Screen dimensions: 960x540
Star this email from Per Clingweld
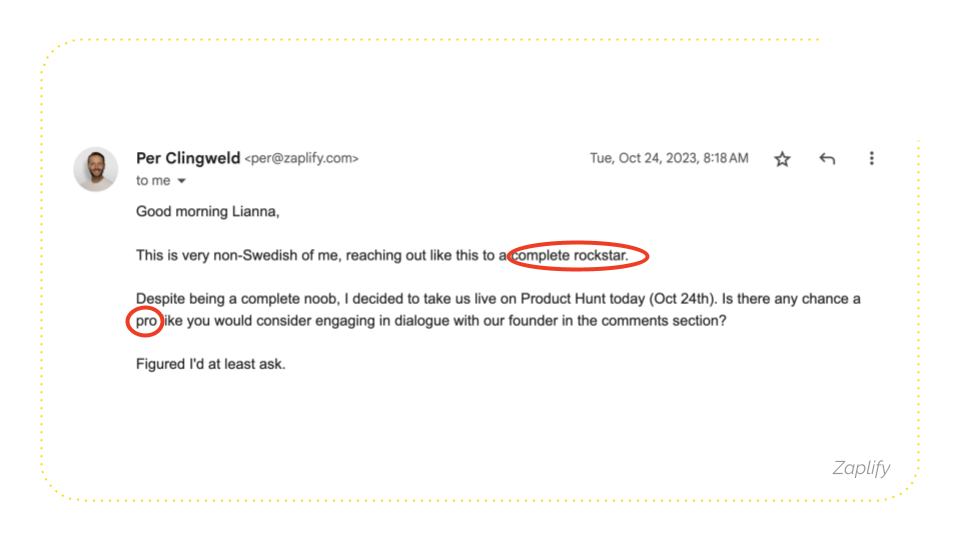[782, 159]
